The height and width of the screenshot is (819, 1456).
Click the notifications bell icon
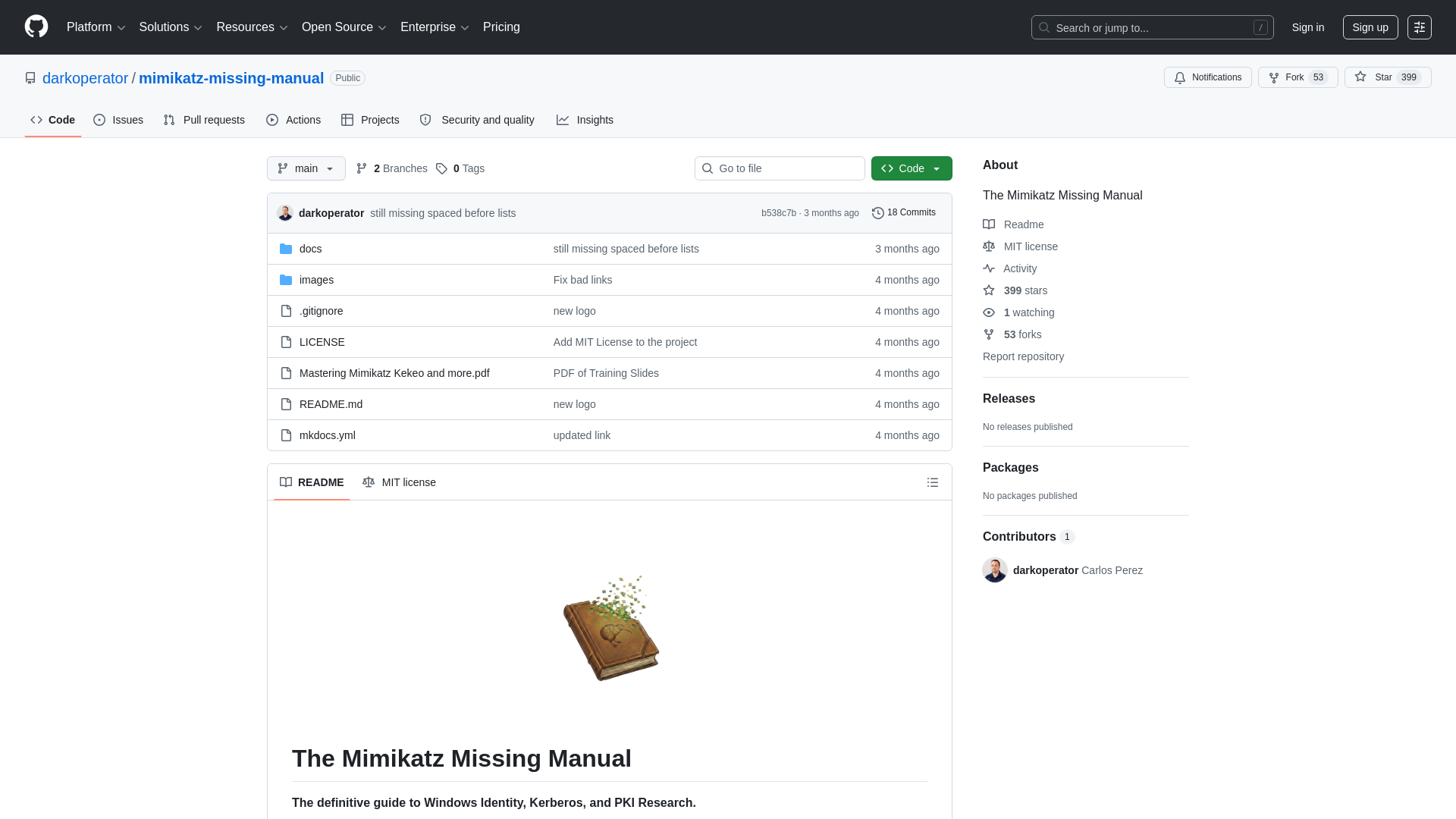tap(1180, 77)
